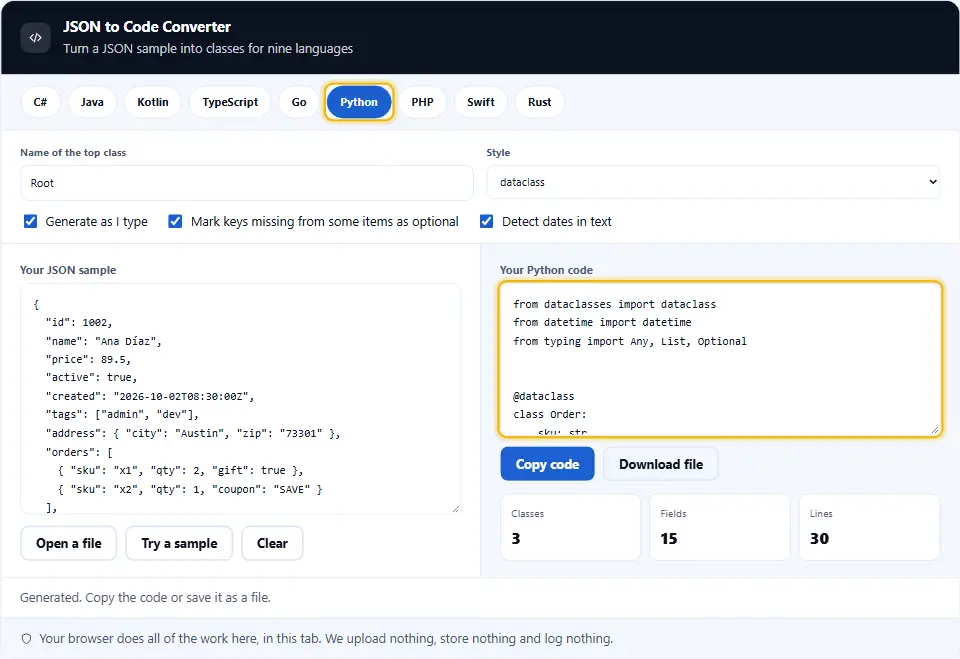Click the '"created"' date line in JSON

(150, 396)
